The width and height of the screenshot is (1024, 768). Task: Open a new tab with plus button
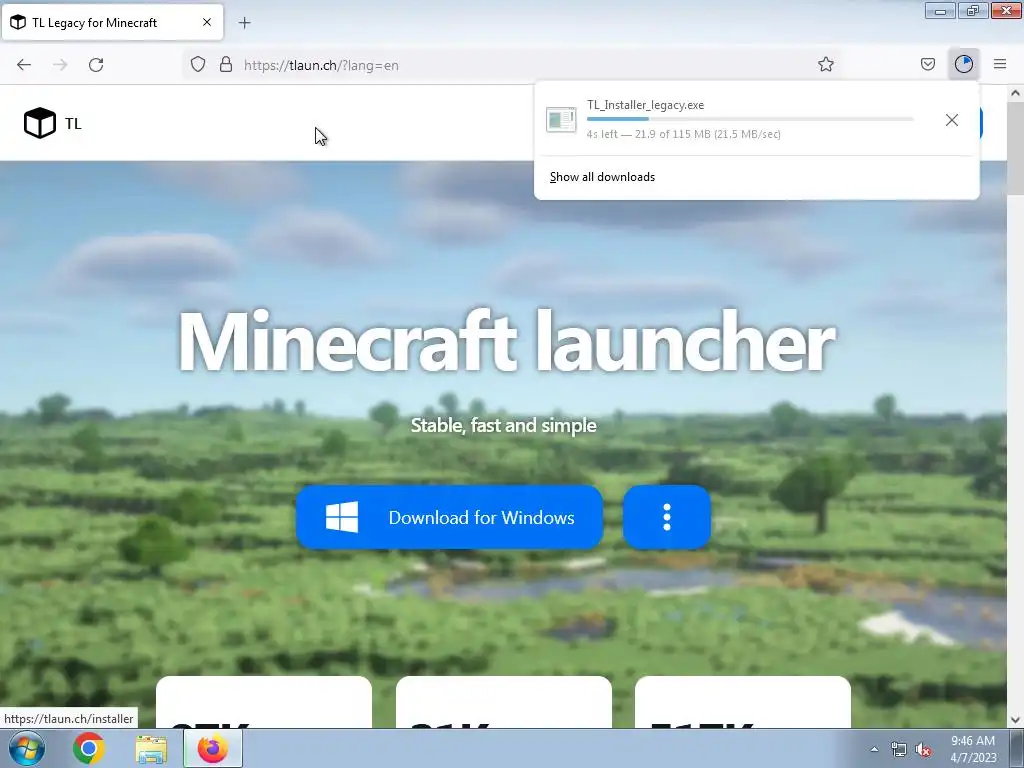click(244, 23)
